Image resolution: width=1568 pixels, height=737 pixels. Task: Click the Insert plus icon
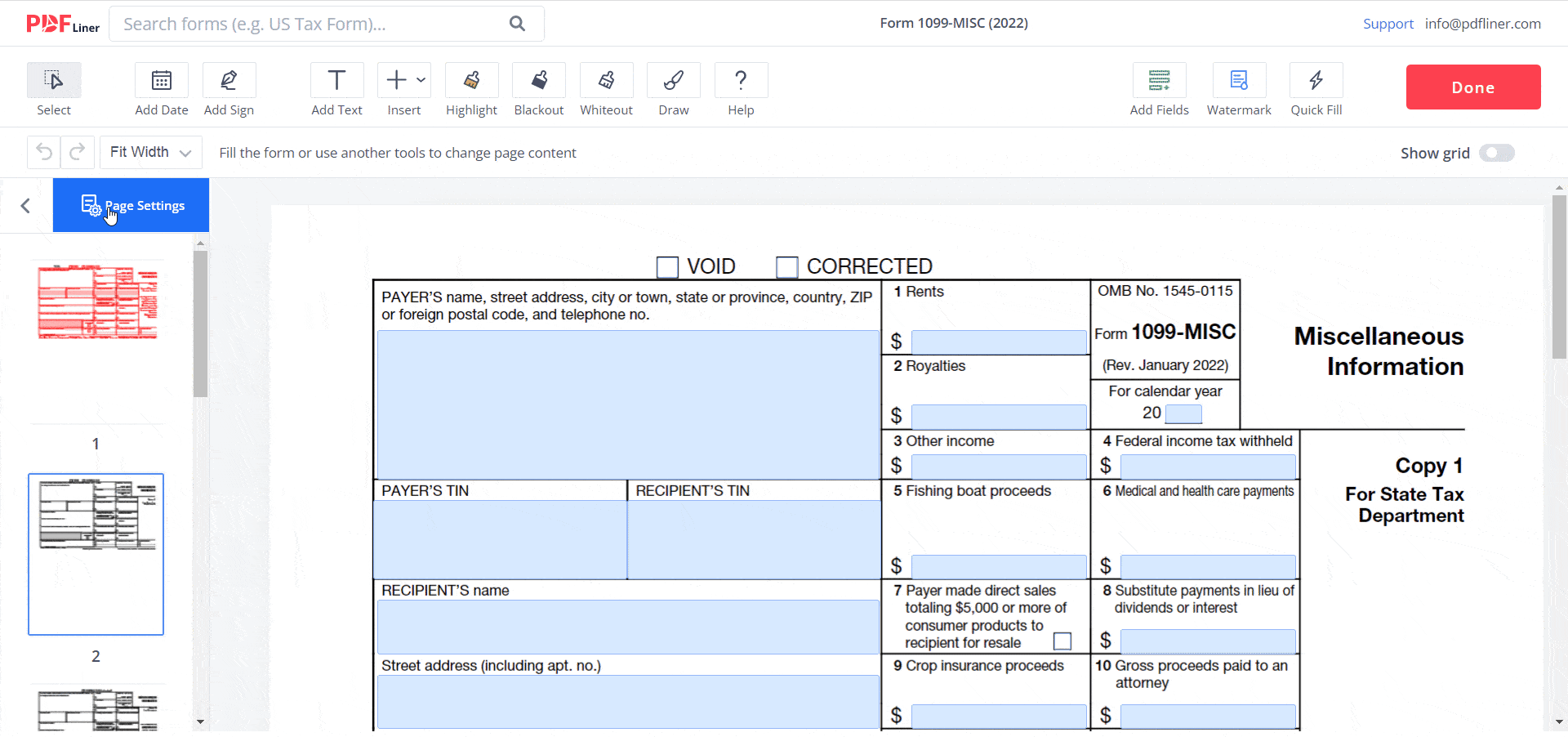396,80
